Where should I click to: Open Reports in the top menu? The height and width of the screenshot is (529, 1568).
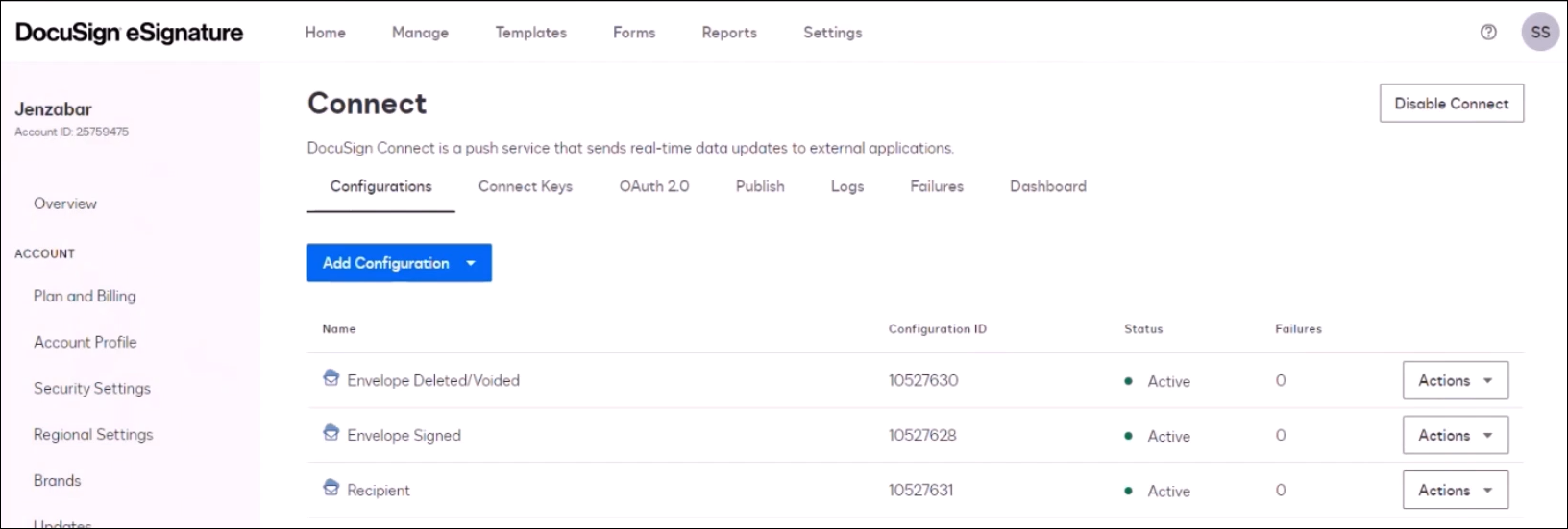tap(728, 33)
